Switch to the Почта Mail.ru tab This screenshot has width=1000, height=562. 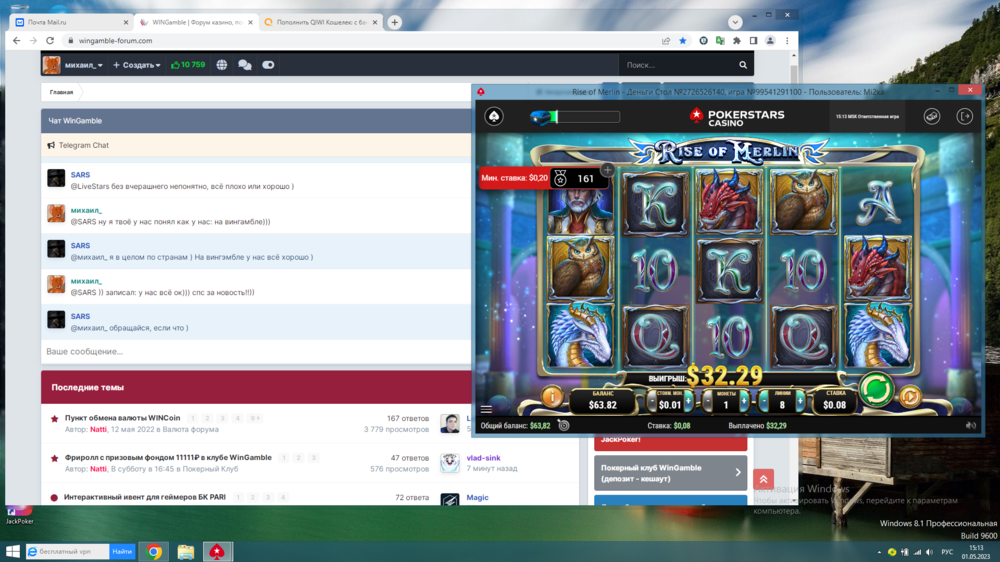tap(68, 22)
